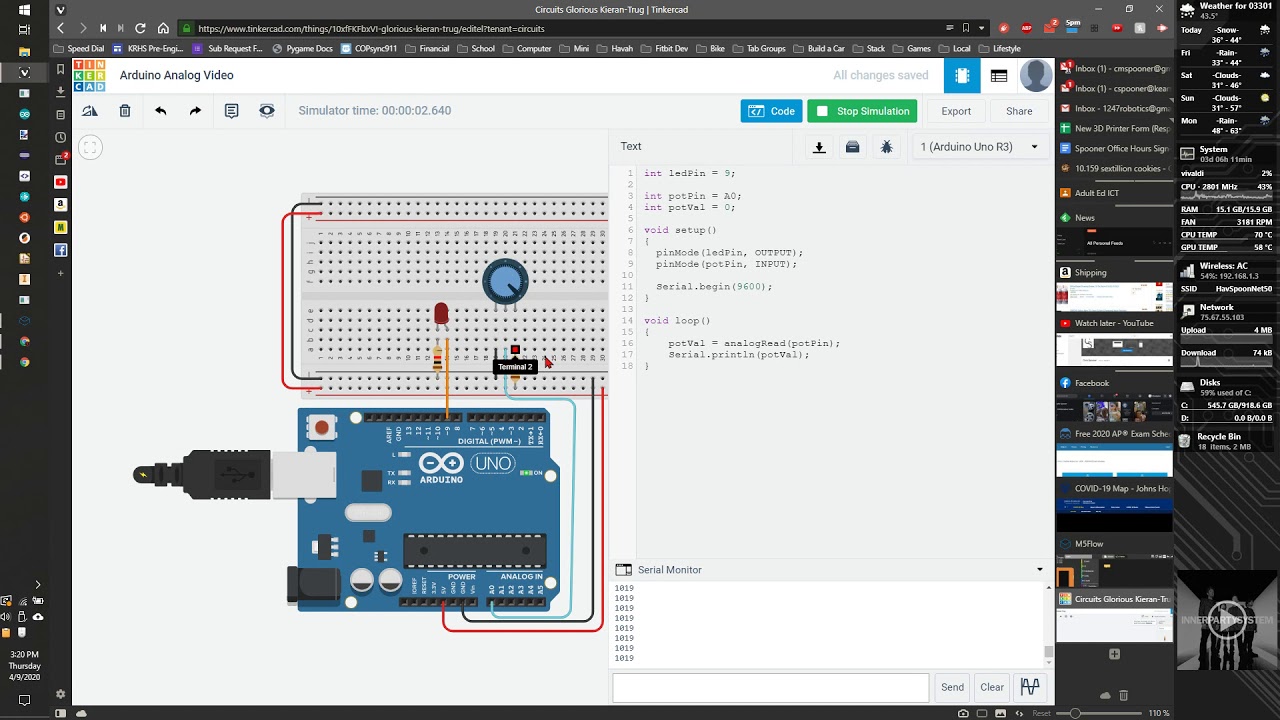Open the bookmark dropdown in address bar
This screenshot has height=720, width=1280.
coord(982,28)
